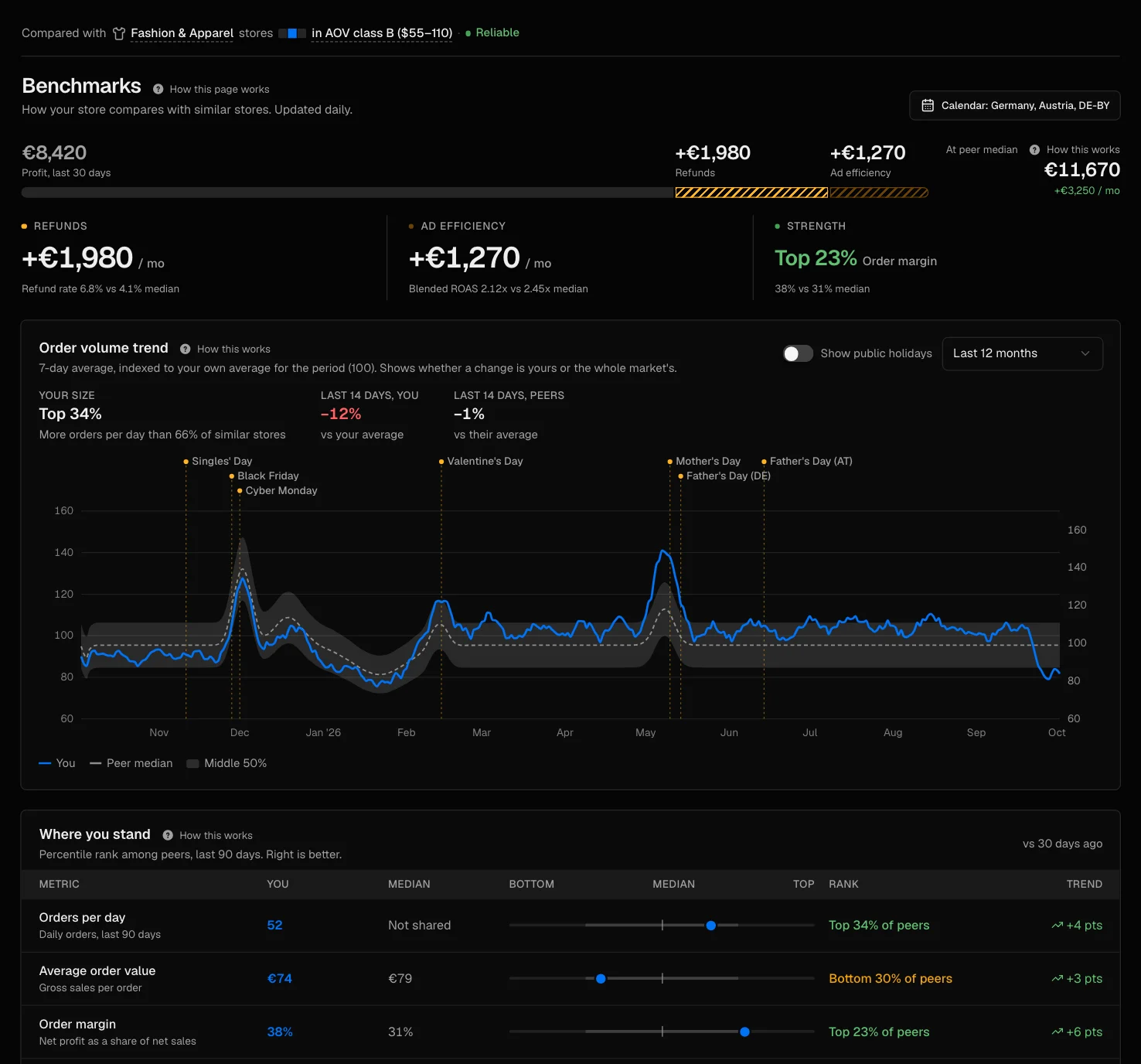Click the trend arrow icon for Average order value
The height and width of the screenshot is (1064, 1141).
[1058, 979]
